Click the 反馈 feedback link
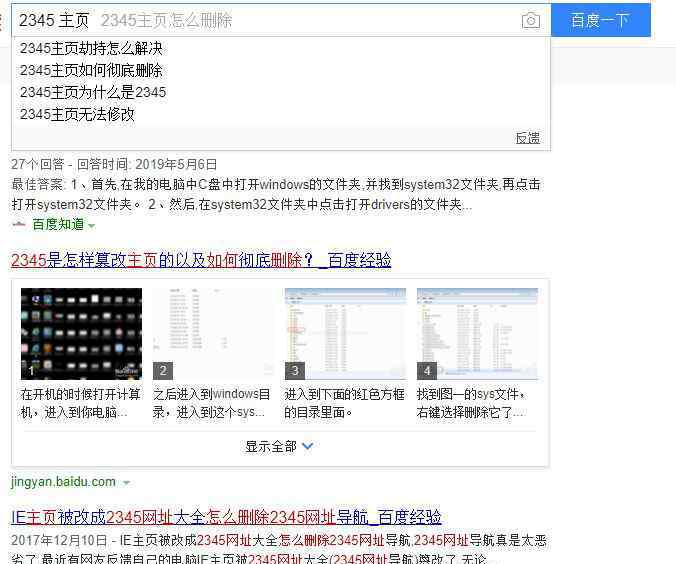Image resolution: width=676 pixels, height=564 pixels. click(x=527, y=138)
